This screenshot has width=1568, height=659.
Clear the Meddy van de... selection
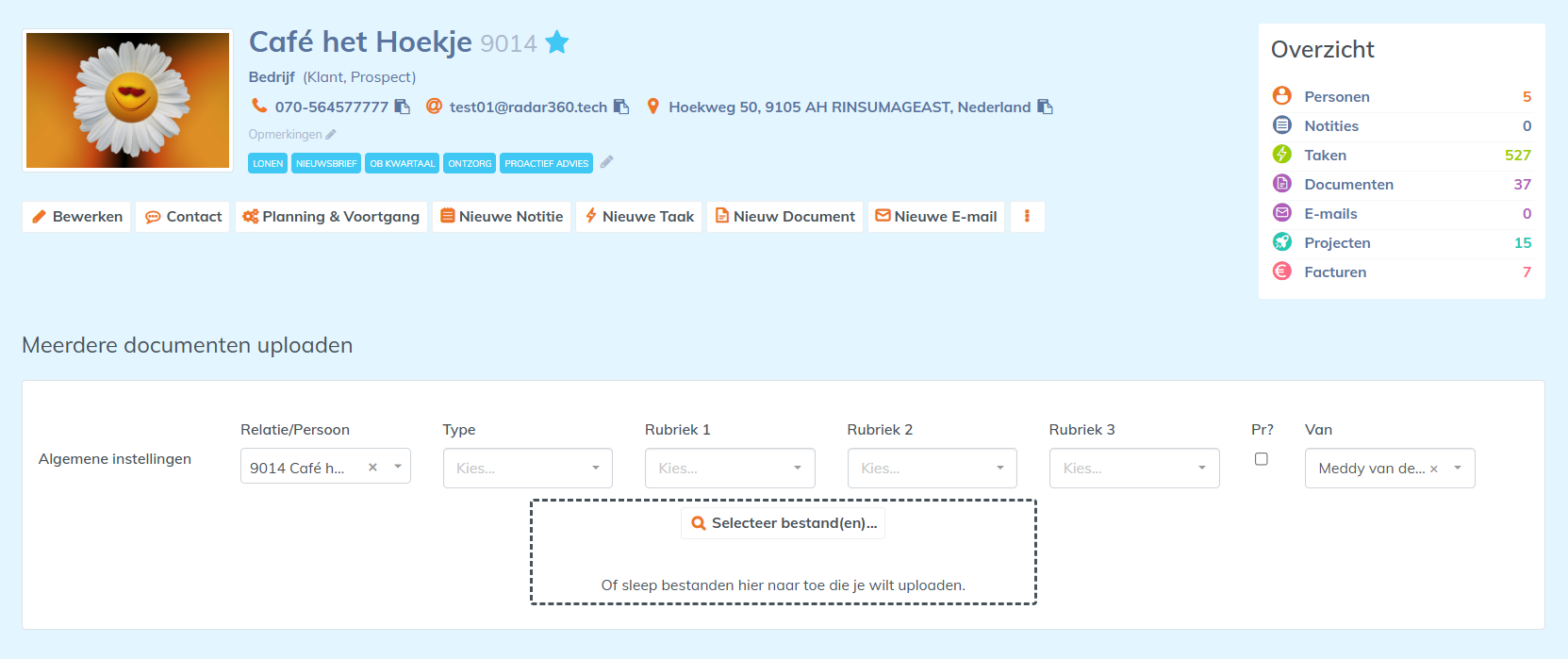pos(1434,469)
